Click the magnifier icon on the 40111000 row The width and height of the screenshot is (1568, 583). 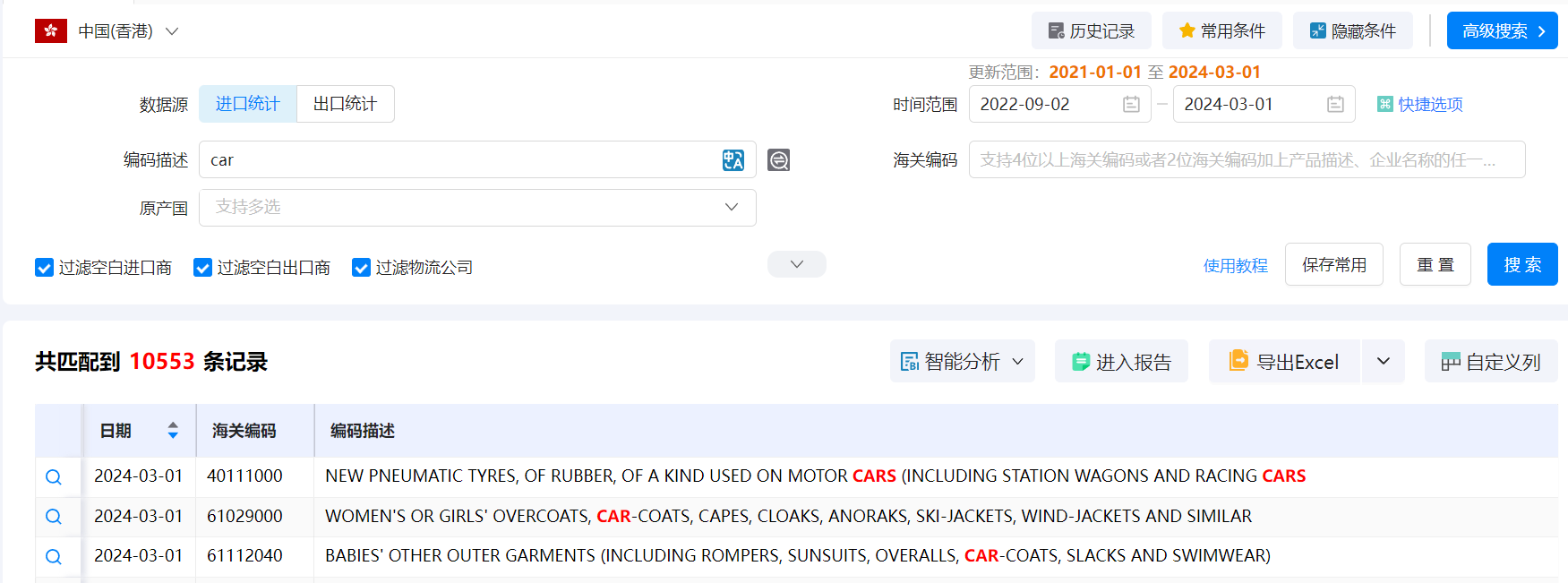coord(54,476)
